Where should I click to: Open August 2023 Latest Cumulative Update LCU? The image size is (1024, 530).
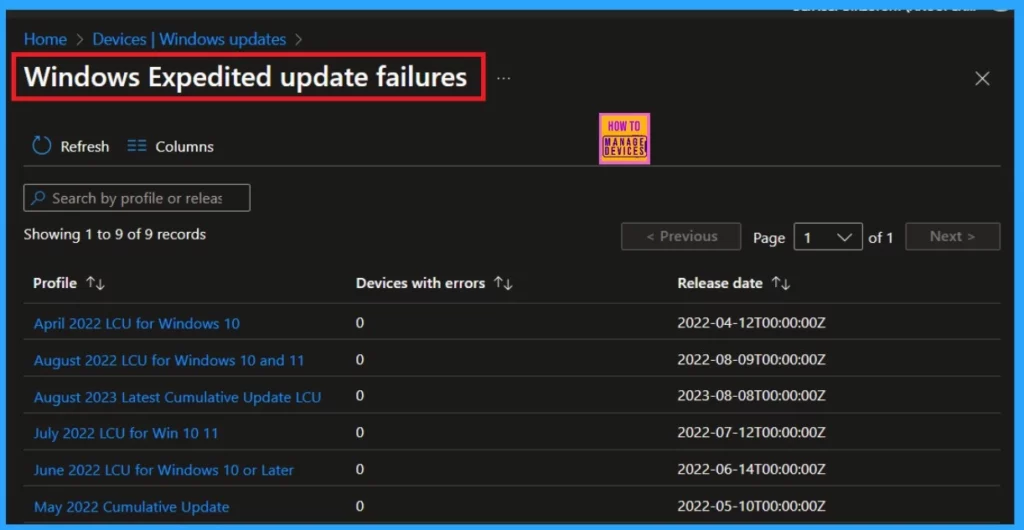click(x=178, y=397)
